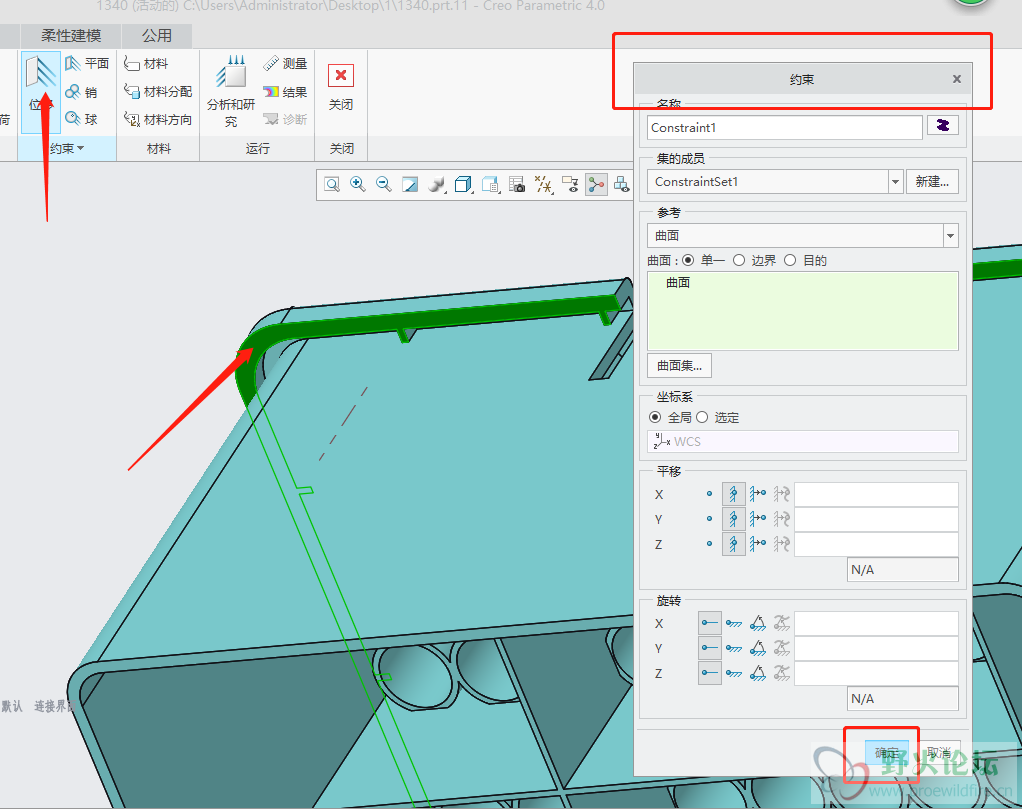Open the 公用 ribbon tab
This screenshot has height=809, width=1022.
[x=157, y=36]
